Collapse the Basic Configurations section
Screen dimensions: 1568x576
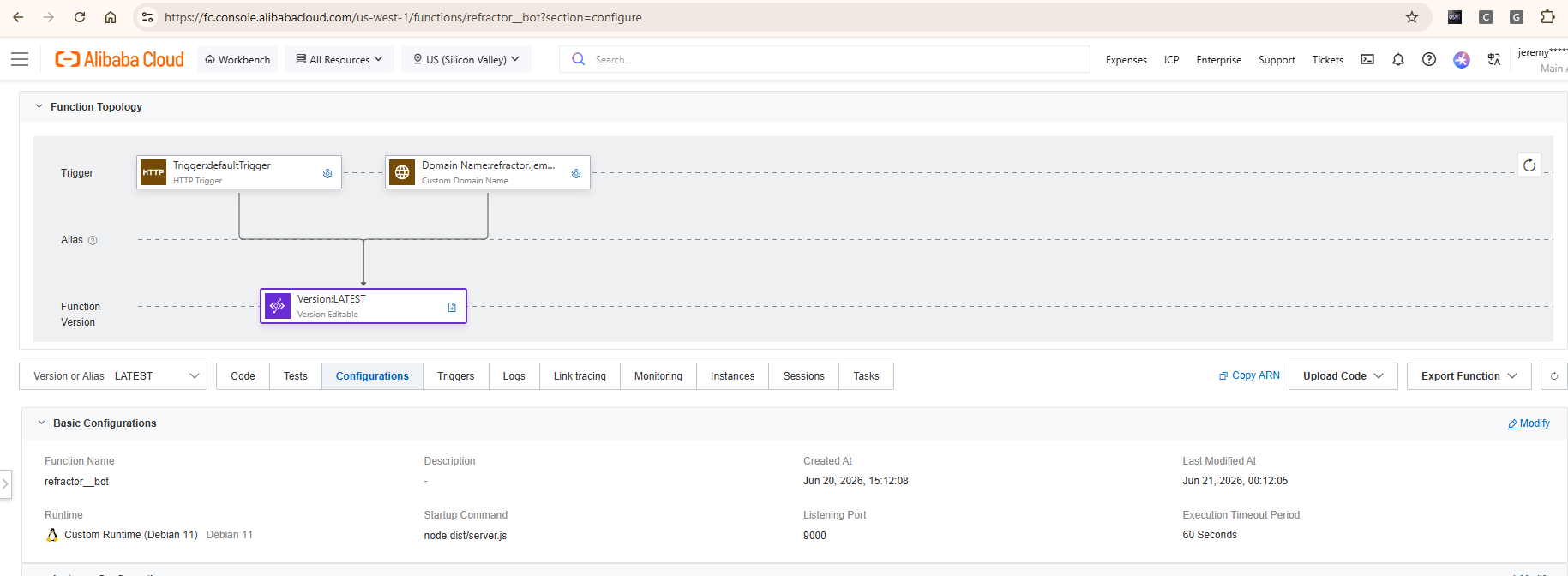pos(41,423)
